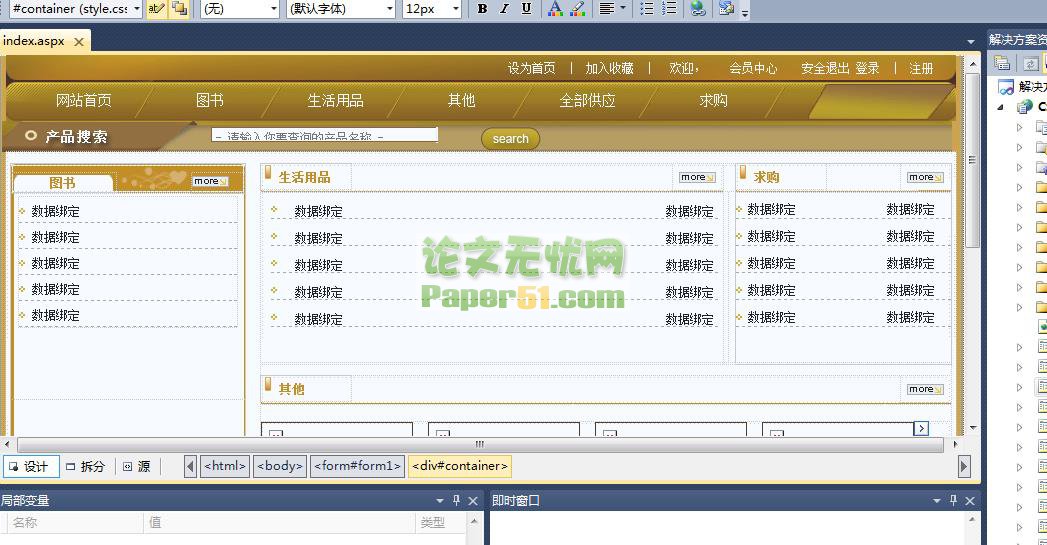
Task: Click the more button in 其他 section
Action: coord(925,389)
